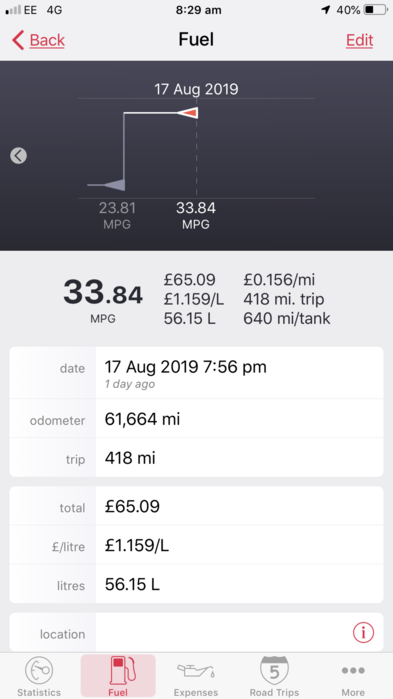Screen dimensions: 393x699
Task: Tap the empty location field
Action: 223,633
